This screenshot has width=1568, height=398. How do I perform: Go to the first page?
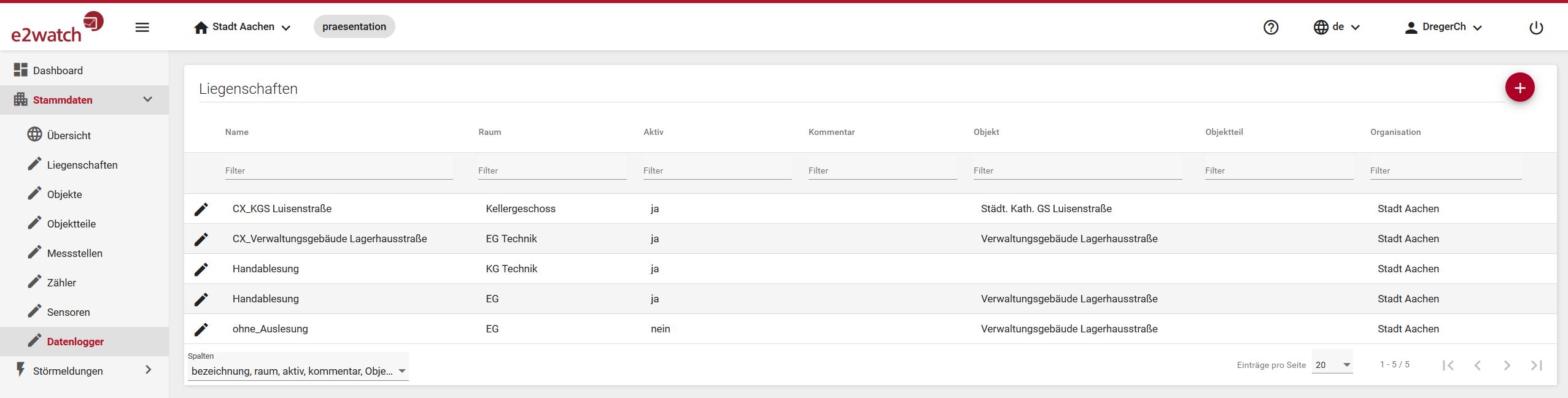pyautogui.click(x=1448, y=365)
